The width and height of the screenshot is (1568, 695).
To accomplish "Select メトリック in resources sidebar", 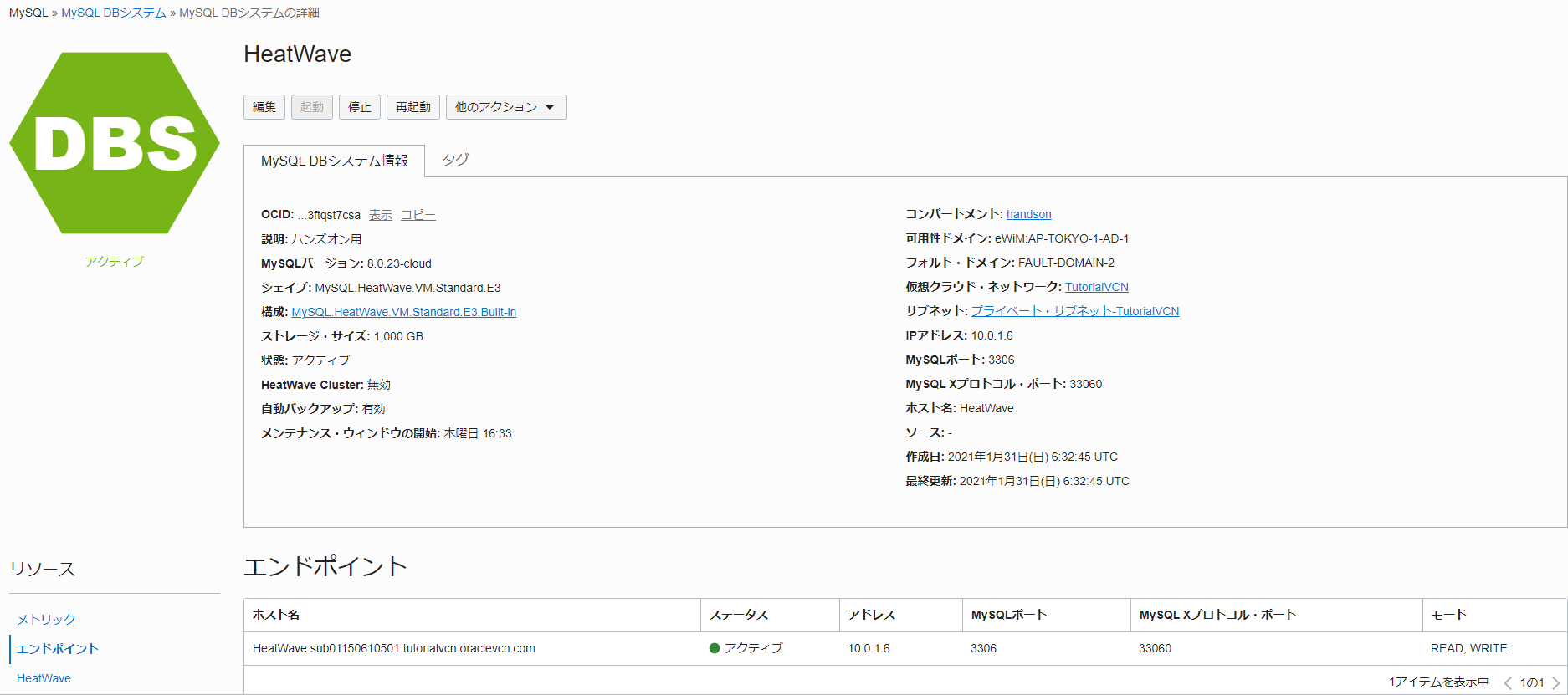I will point(47,619).
